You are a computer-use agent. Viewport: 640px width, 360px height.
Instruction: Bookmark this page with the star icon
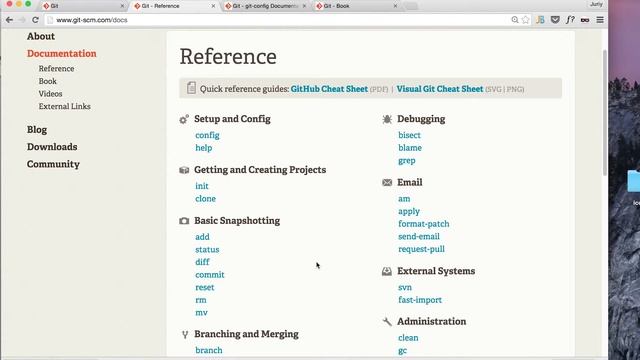coord(526,20)
